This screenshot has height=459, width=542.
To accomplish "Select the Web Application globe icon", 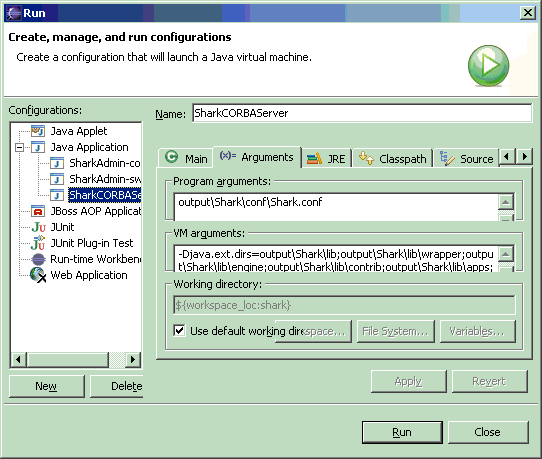I will click(38, 275).
